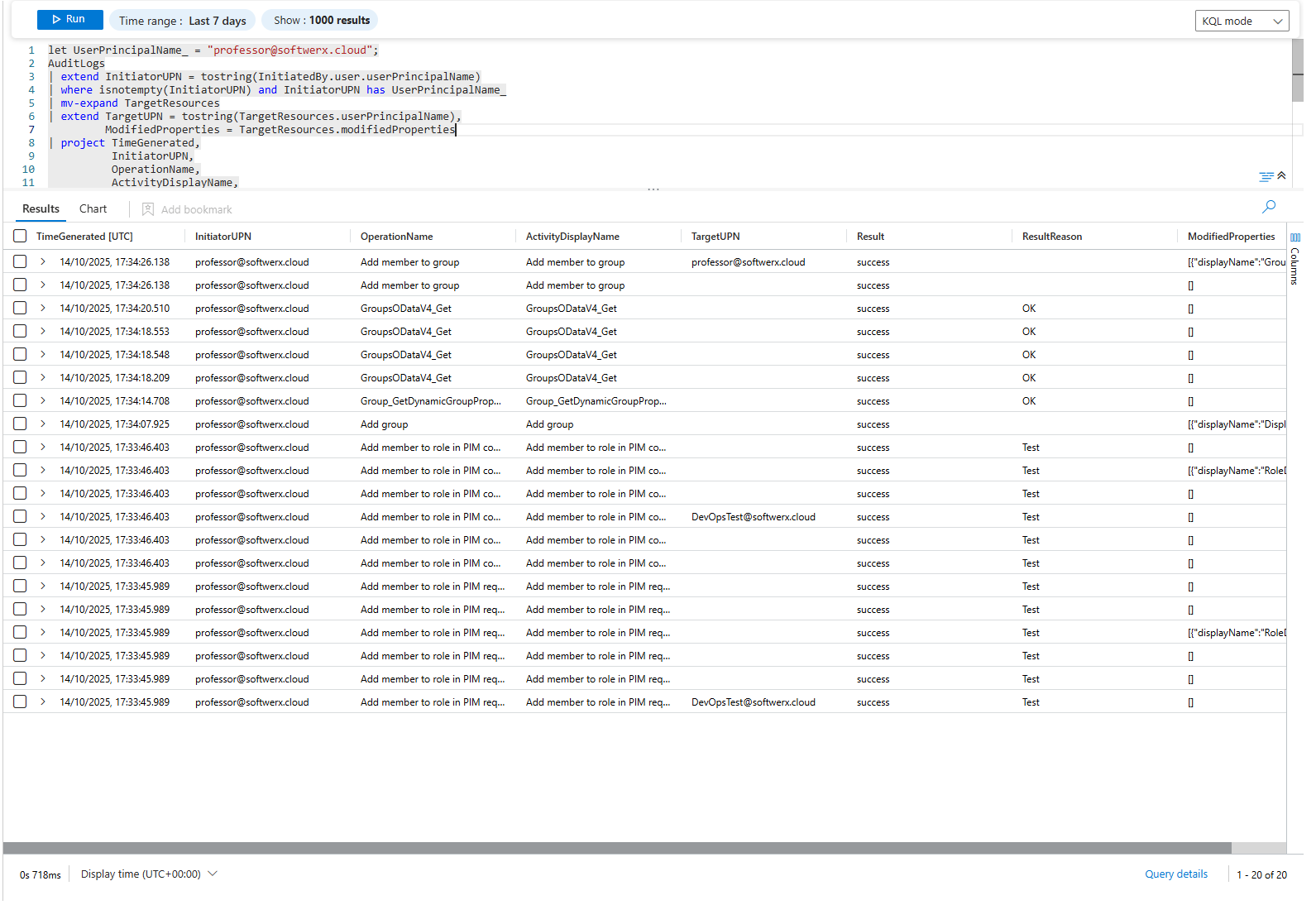The height and width of the screenshot is (905, 1316).
Task: Click the Run query button
Action: point(69,20)
